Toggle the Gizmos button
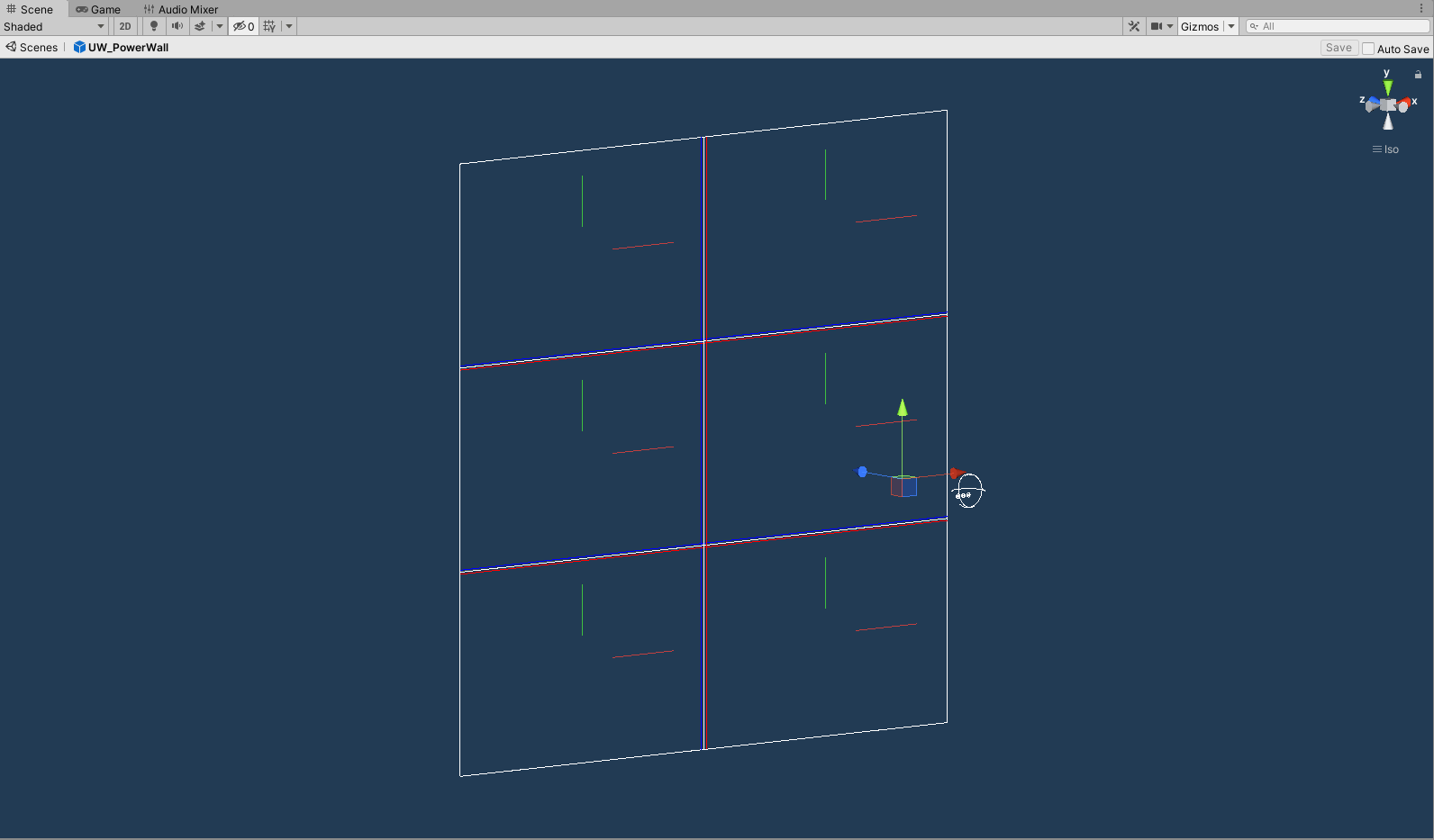This screenshot has height=840, width=1434. pyautogui.click(x=1200, y=26)
